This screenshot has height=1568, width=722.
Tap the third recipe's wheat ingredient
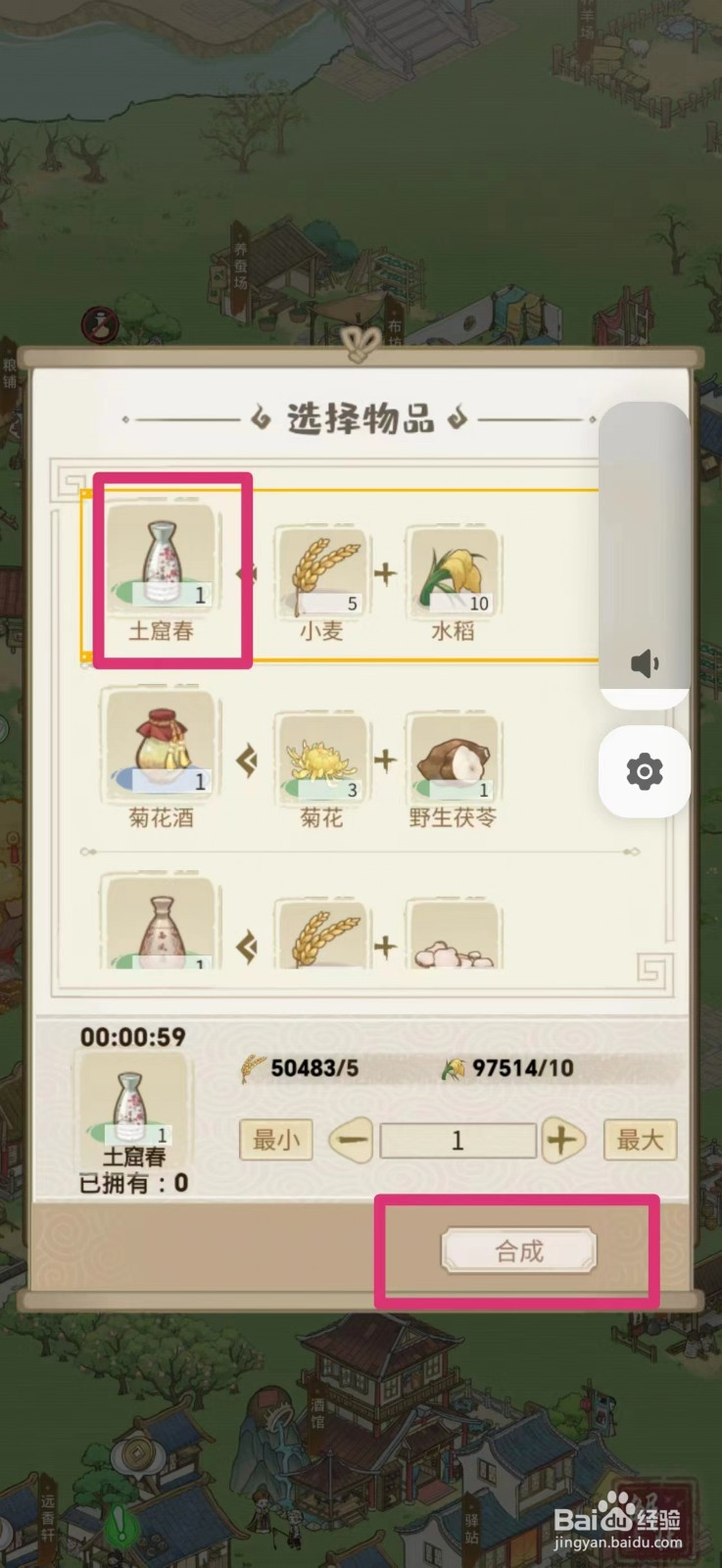pyautogui.click(x=321, y=934)
